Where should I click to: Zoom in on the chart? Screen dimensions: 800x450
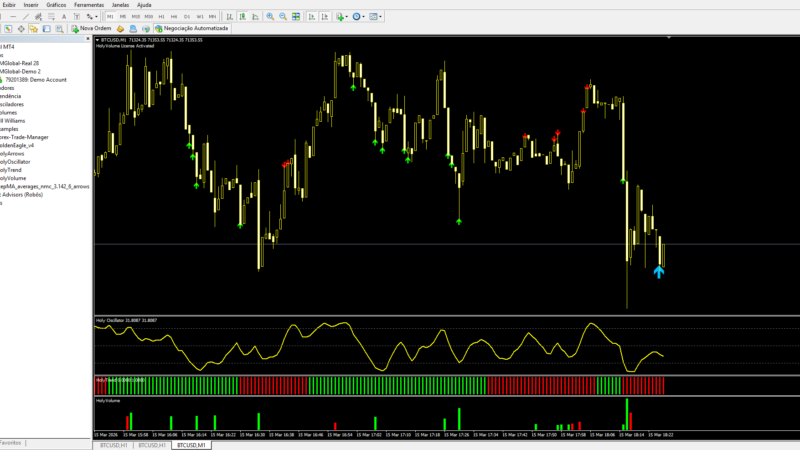[270, 16]
